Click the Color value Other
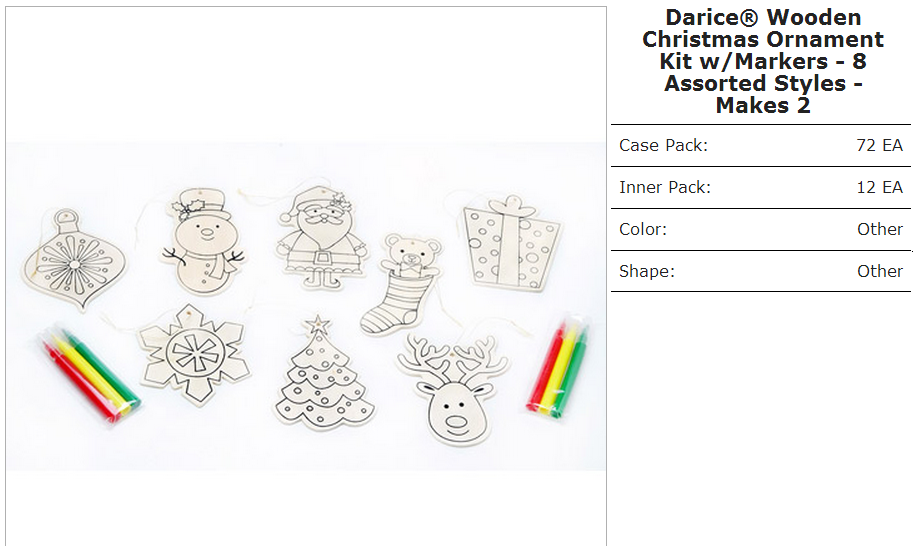Image resolution: width=917 pixels, height=546 pixels. (880, 229)
